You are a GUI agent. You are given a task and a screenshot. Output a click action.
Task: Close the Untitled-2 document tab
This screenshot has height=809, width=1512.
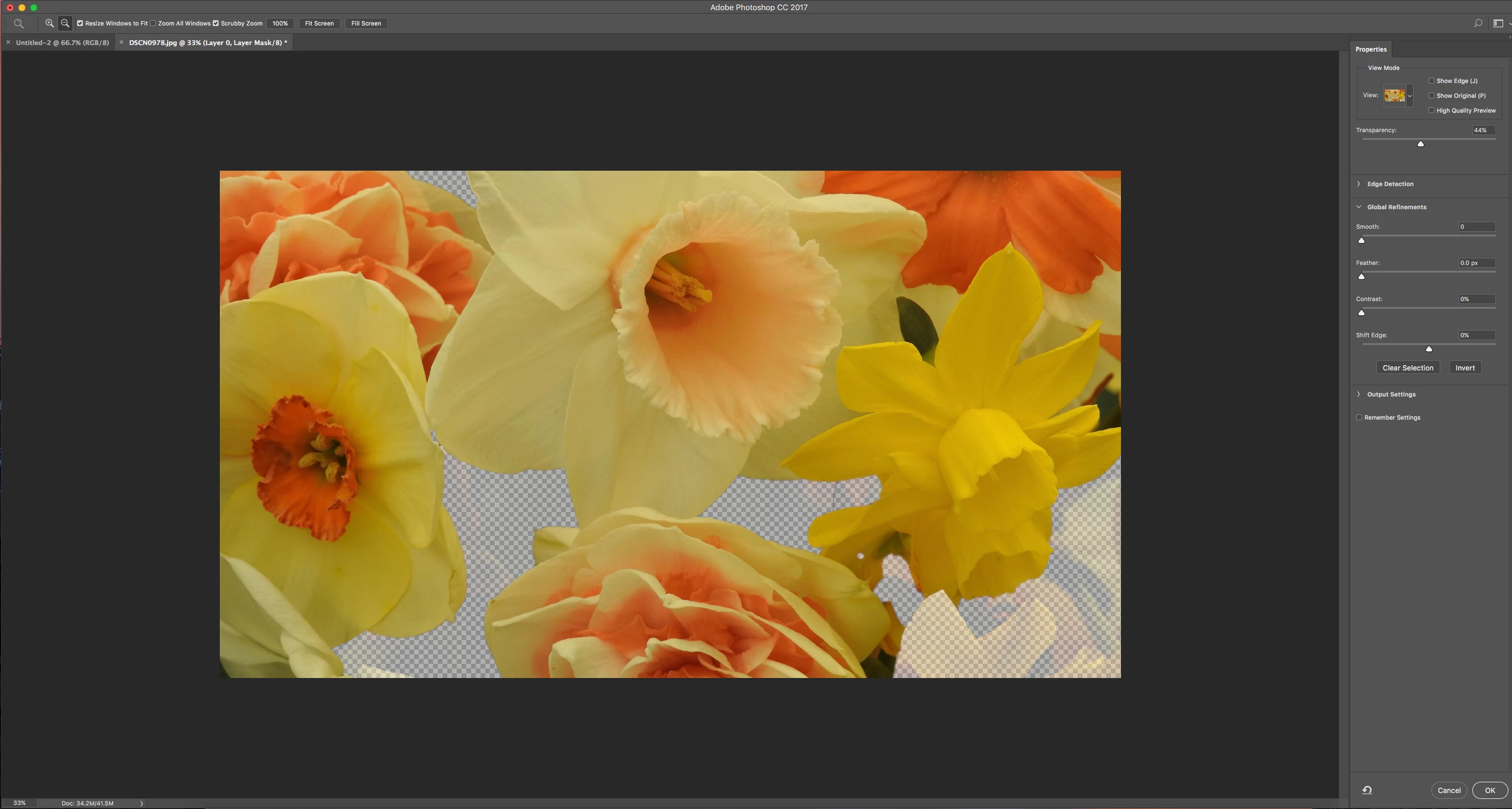point(8,43)
